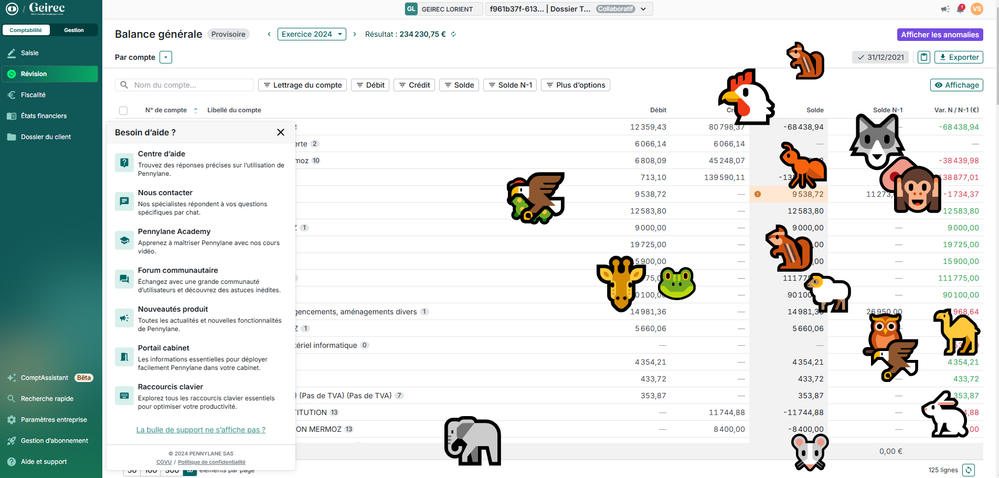
Task: Follow the bulle de support link
Action: tap(200, 430)
